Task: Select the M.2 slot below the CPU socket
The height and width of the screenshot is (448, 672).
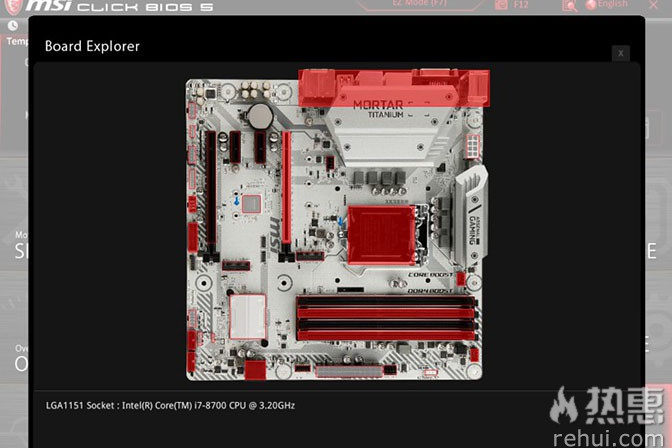Action: pos(310,256)
